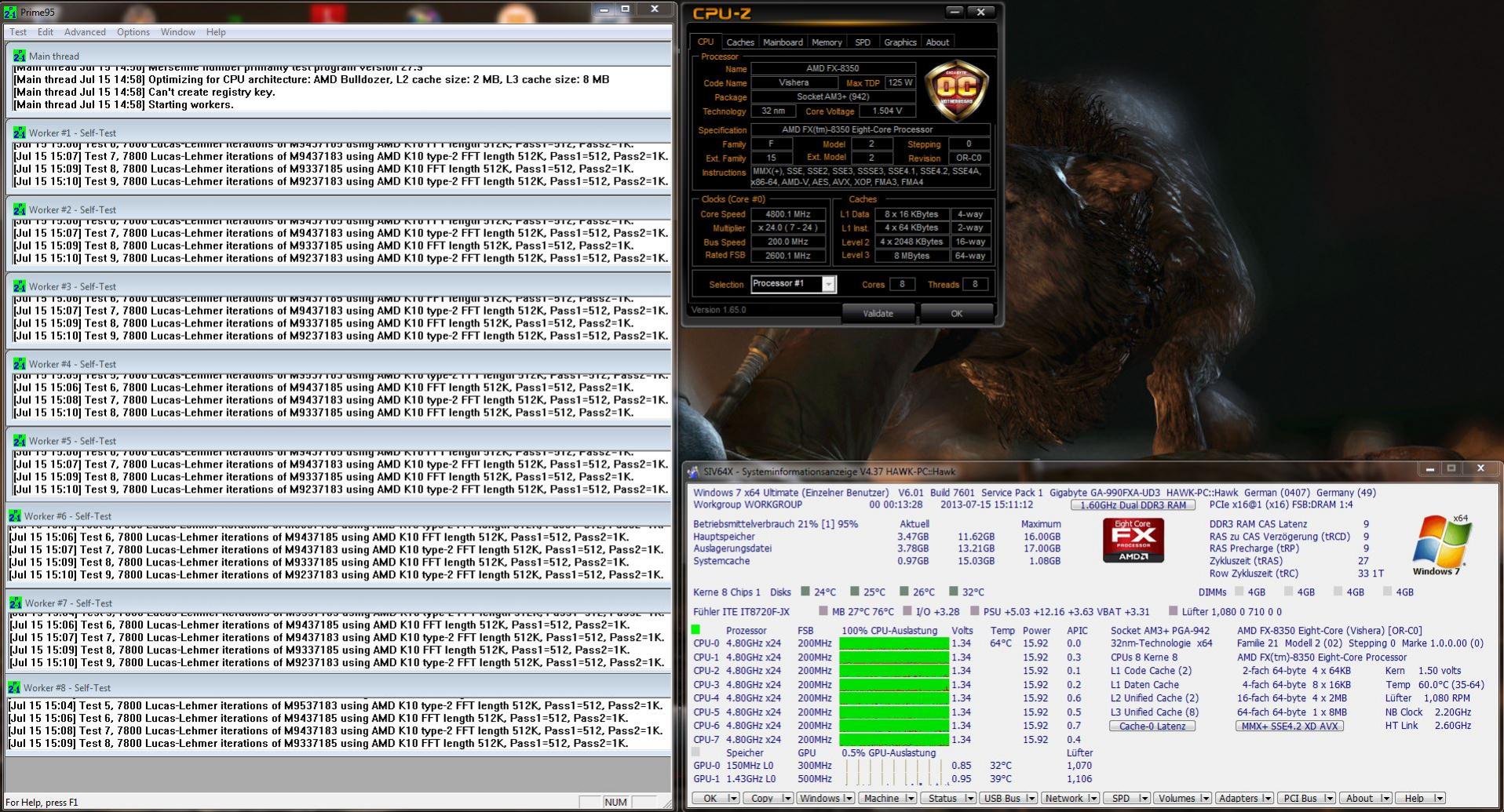This screenshot has width=1504, height=812.
Task: Click the Worker #2 Self-Test window icon
Action: [19, 209]
